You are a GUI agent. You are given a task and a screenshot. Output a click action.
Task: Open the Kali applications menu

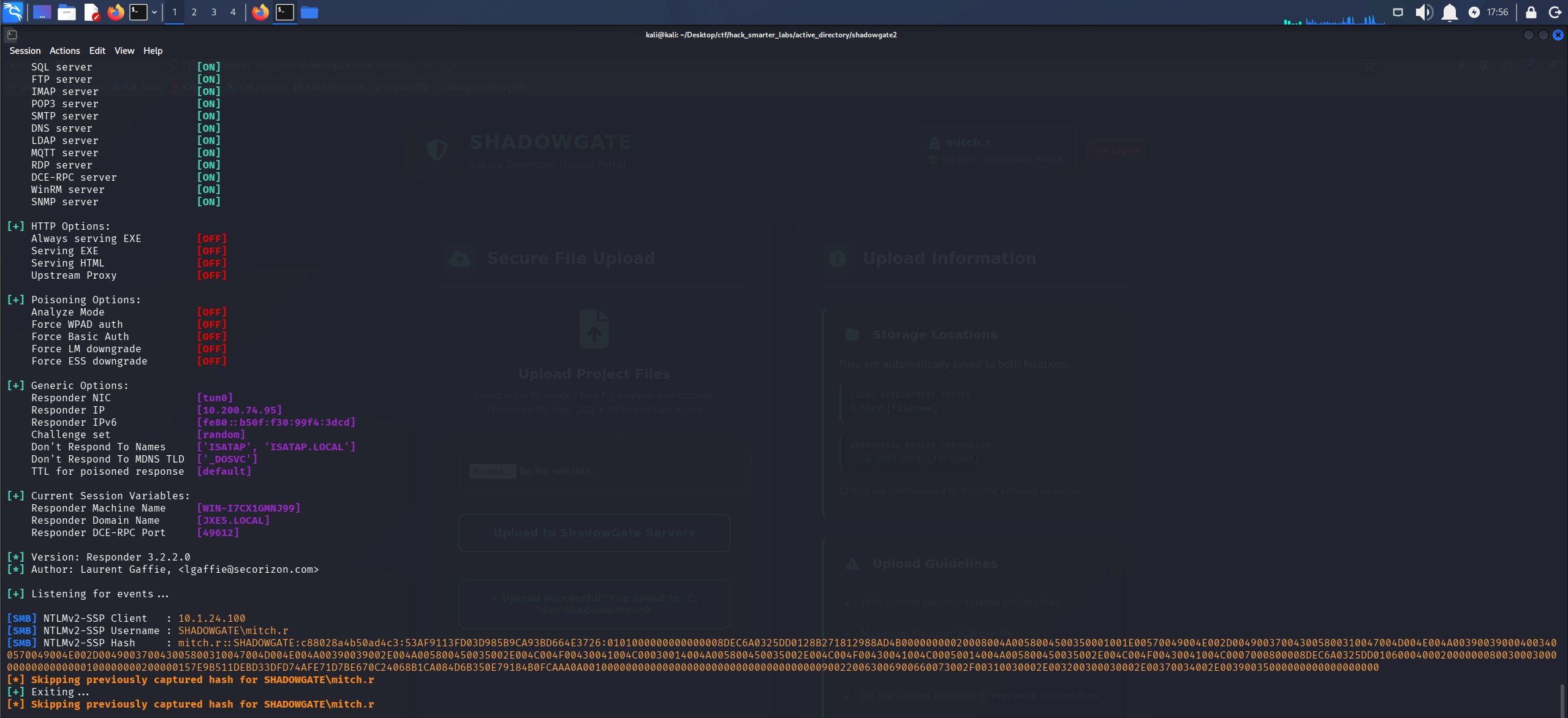point(13,12)
